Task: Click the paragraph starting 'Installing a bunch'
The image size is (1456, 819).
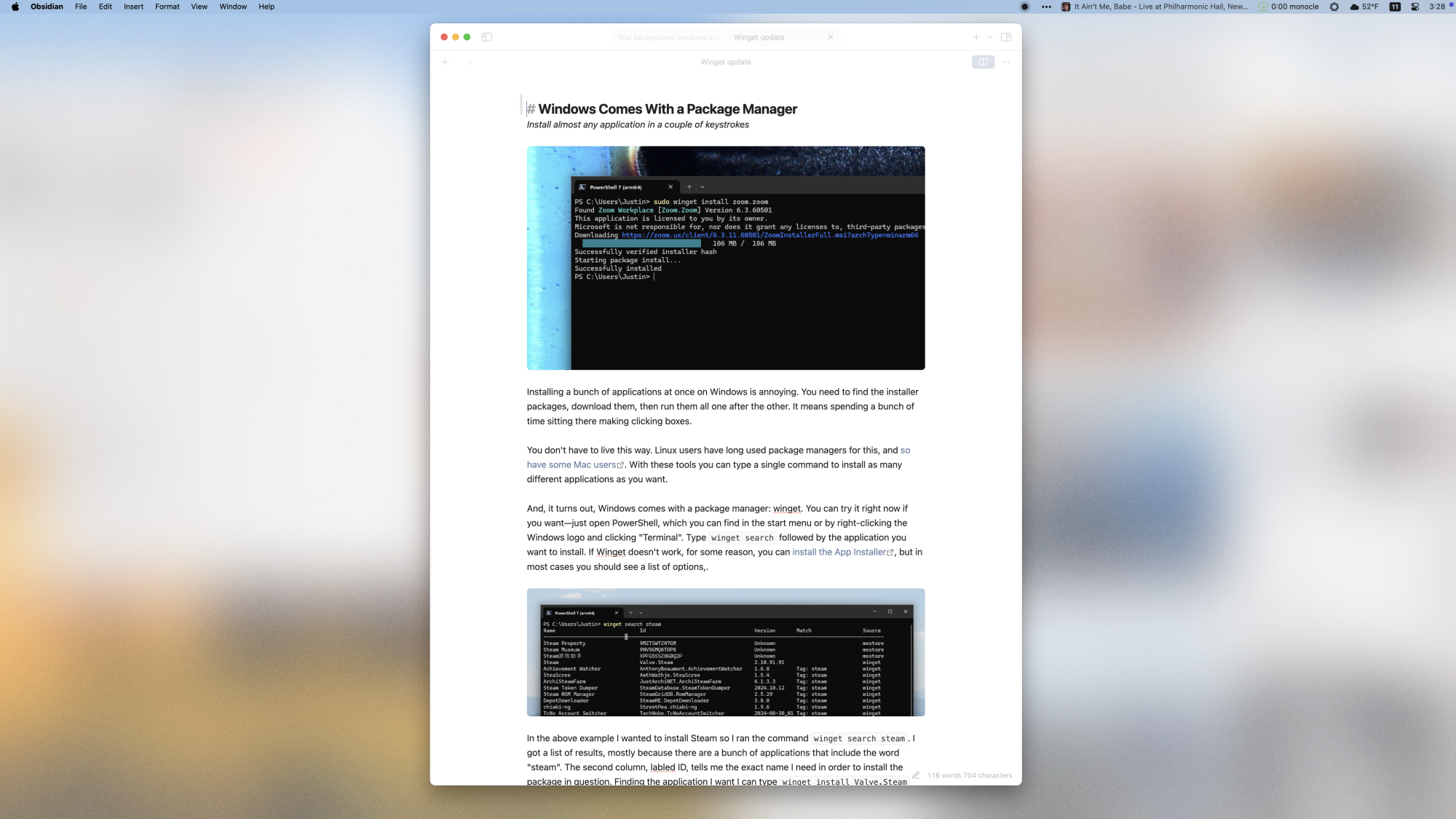Action: click(x=722, y=407)
